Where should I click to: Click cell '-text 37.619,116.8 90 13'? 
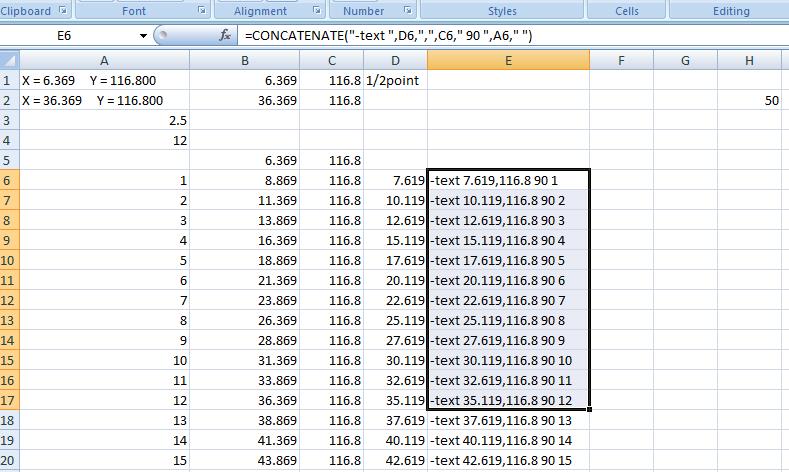click(x=508, y=420)
